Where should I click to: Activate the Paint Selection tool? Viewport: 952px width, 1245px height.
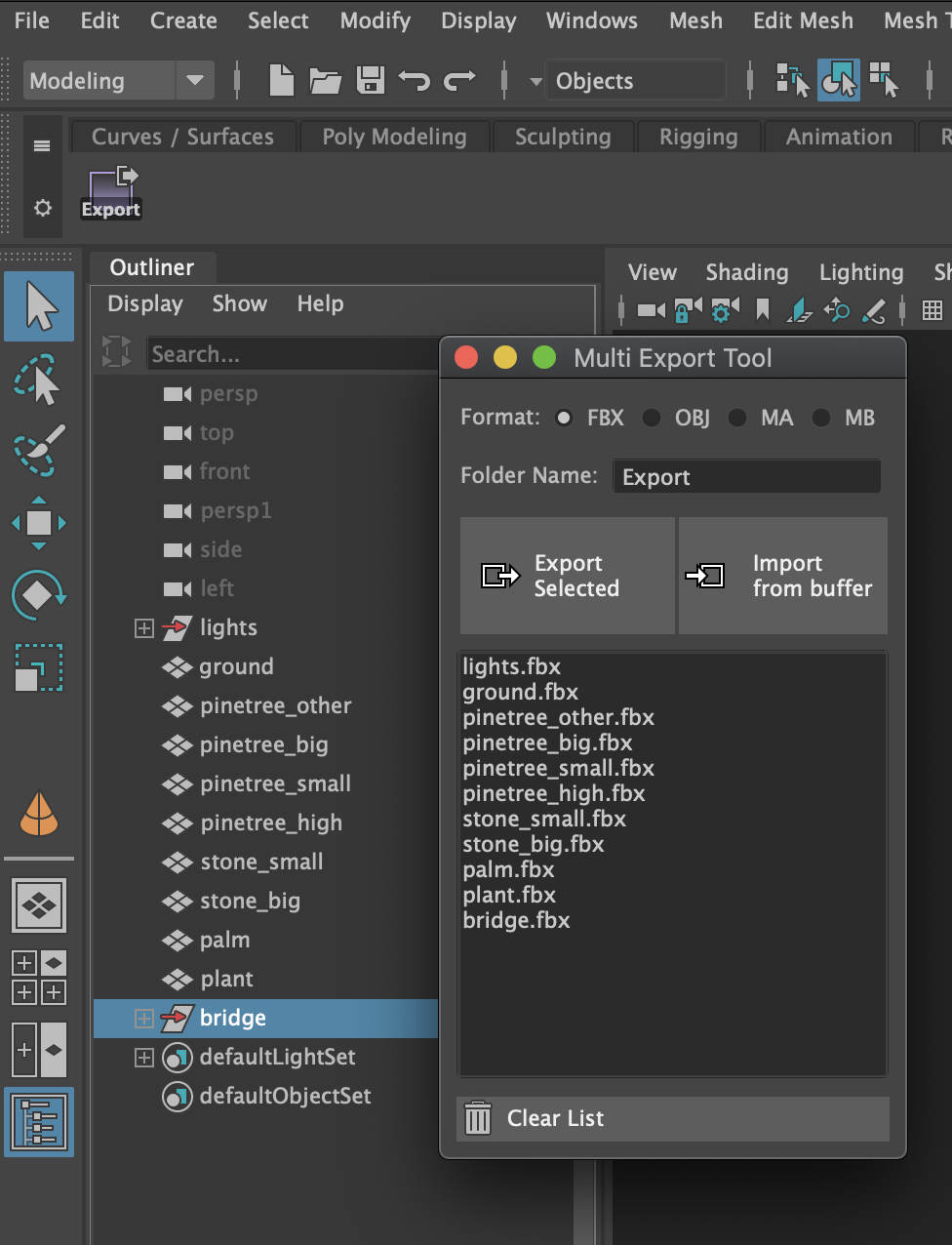click(39, 450)
